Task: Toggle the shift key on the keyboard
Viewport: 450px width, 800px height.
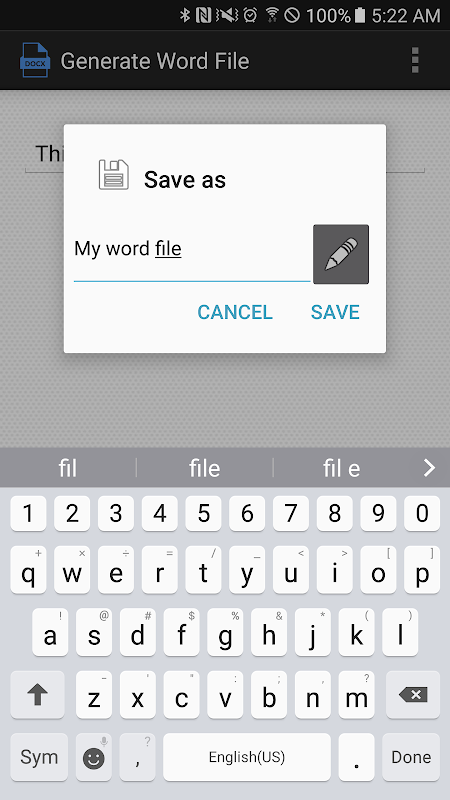Action: pyautogui.click(x=37, y=694)
